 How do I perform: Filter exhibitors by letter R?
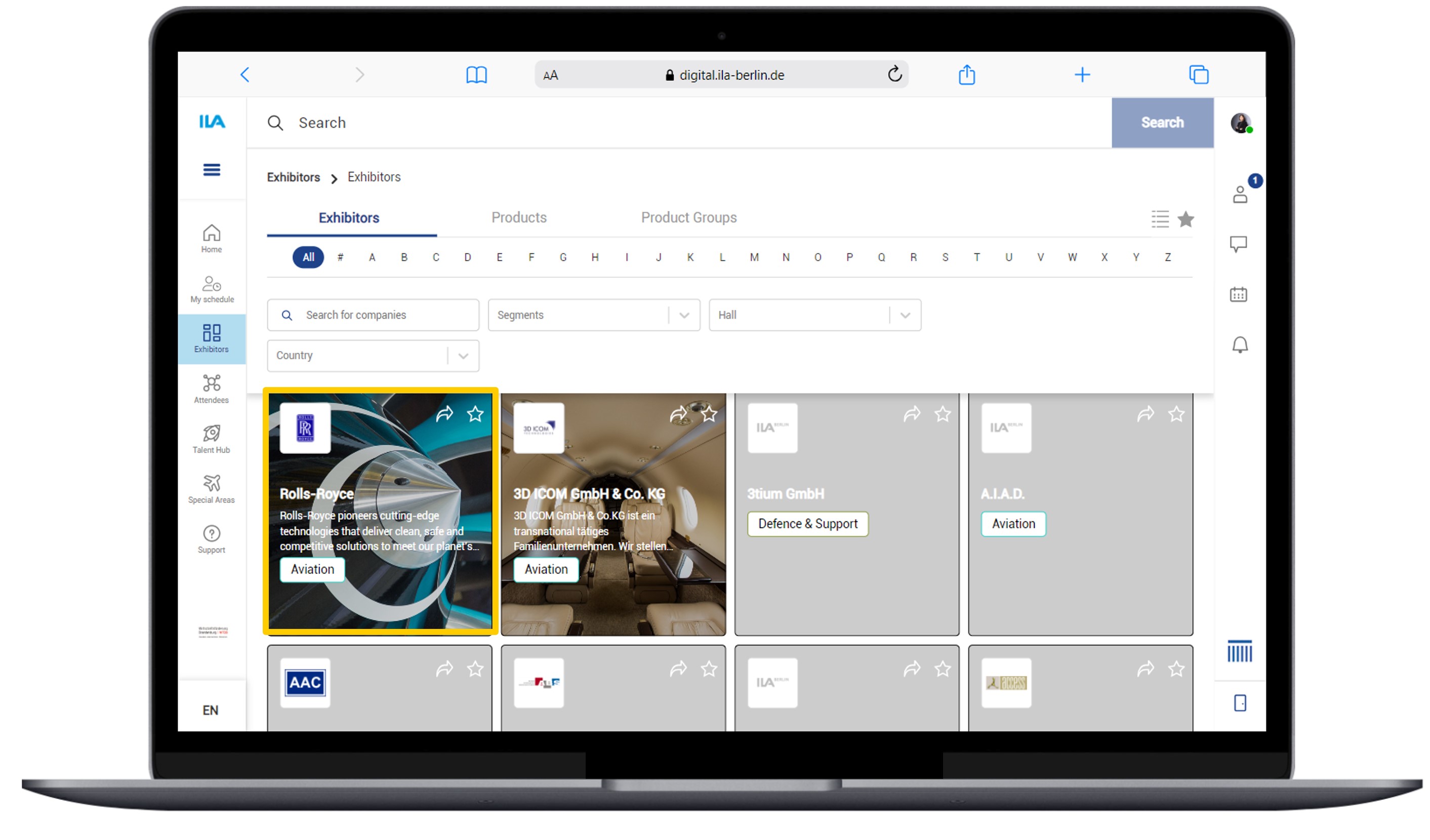(913, 258)
